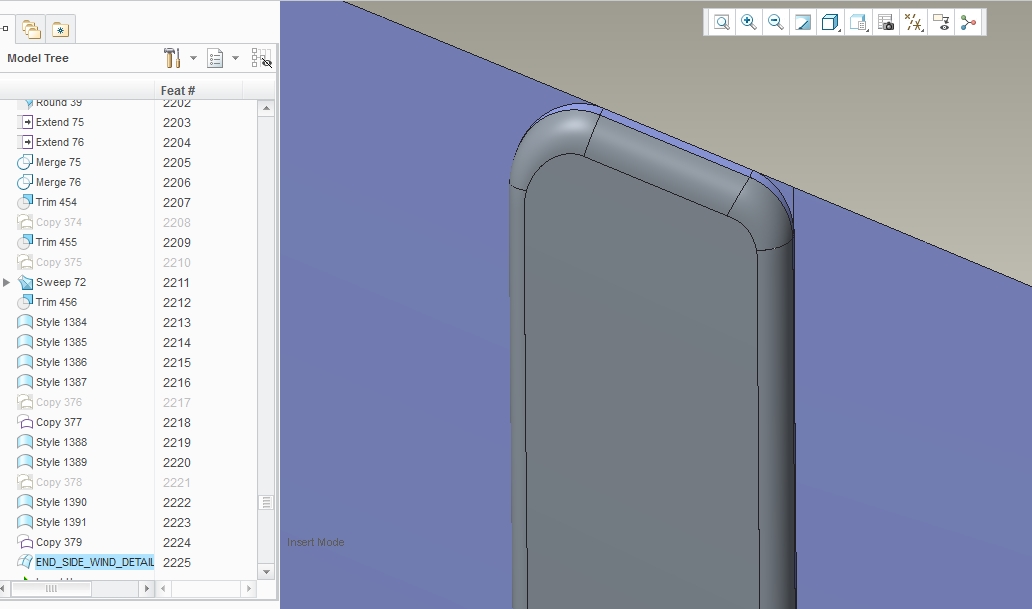Click the Extend 75 feature icon
Viewport: 1032px width, 609px height.
point(25,122)
